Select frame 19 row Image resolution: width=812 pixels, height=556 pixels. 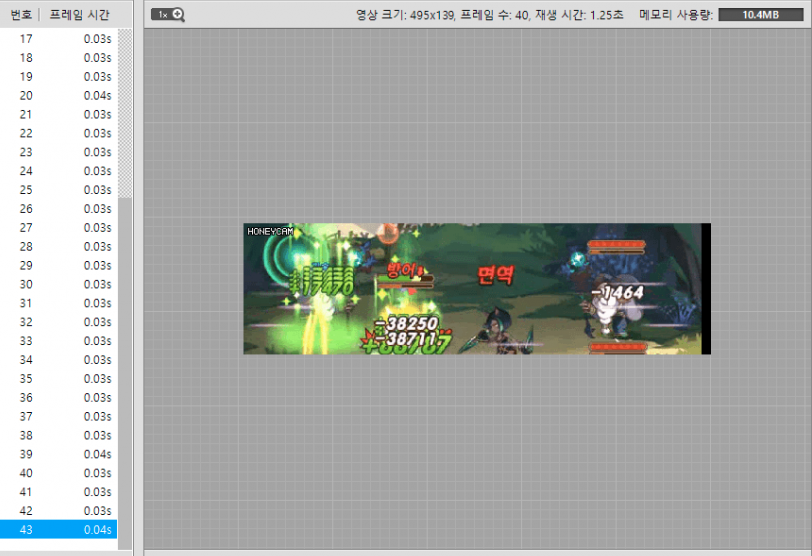point(59,77)
